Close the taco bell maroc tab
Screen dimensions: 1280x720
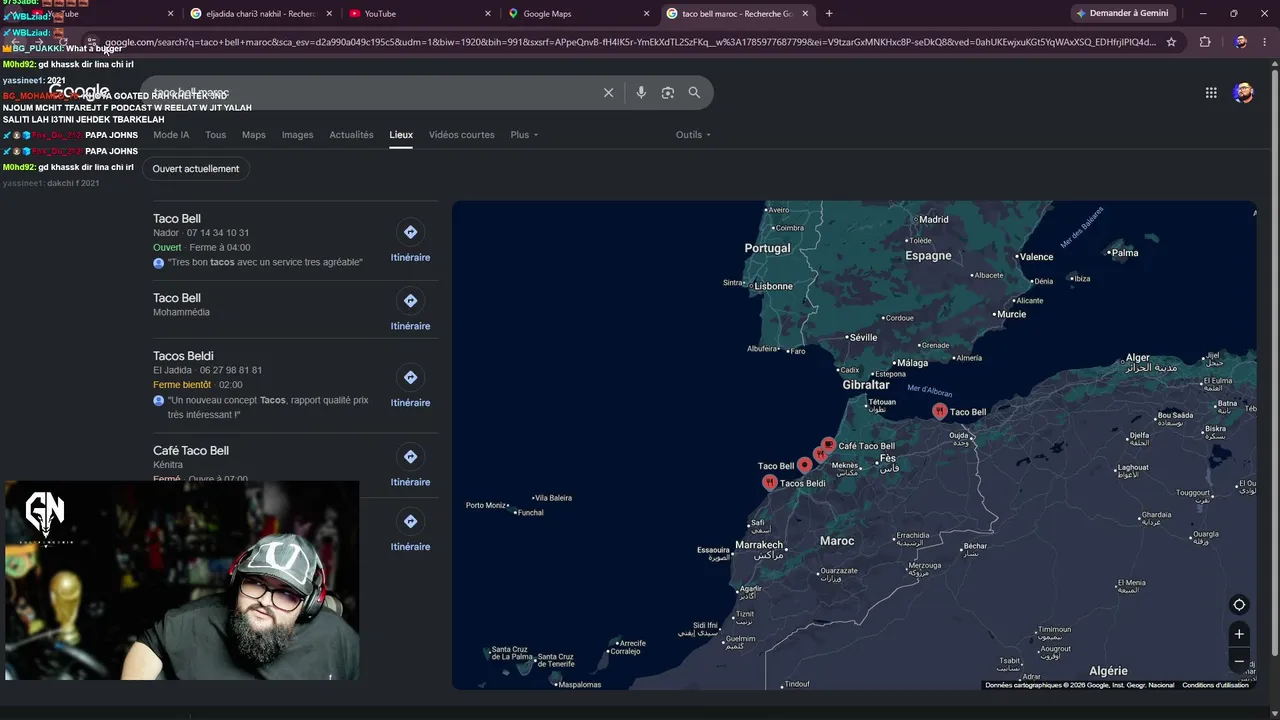click(x=805, y=14)
